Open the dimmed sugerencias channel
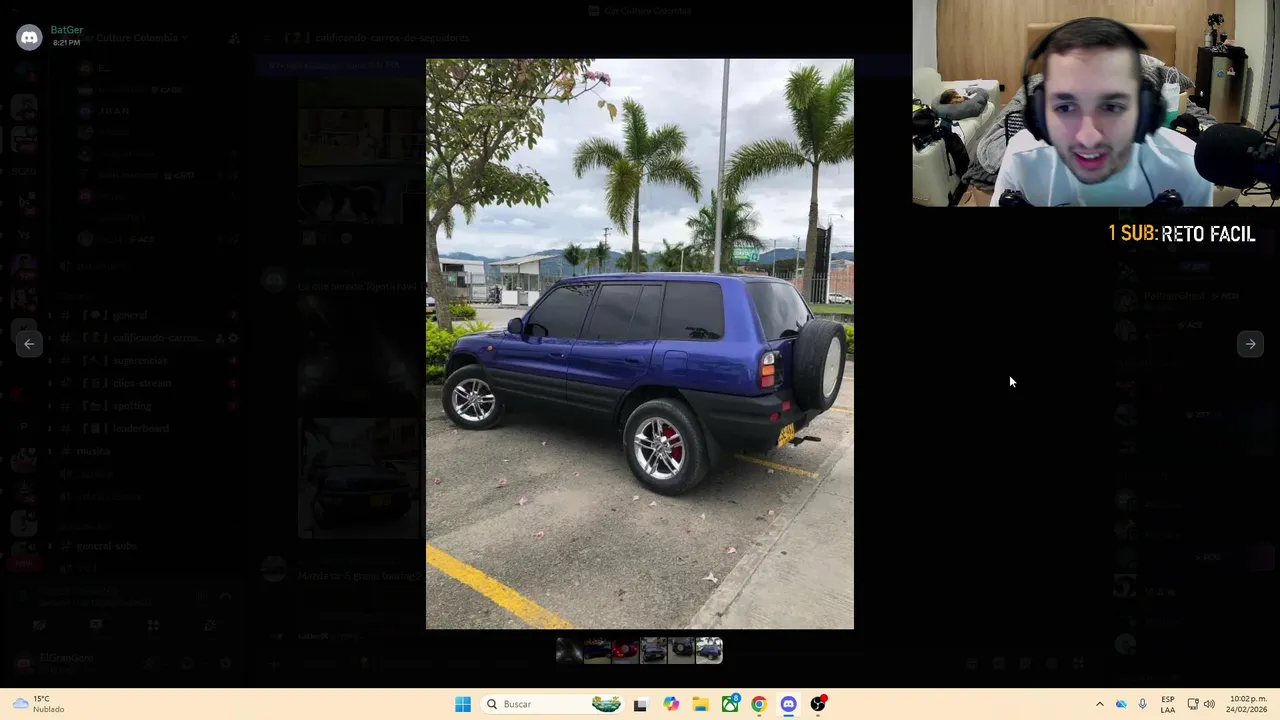Image resolution: width=1280 pixels, height=720 pixels. point(140,360)
